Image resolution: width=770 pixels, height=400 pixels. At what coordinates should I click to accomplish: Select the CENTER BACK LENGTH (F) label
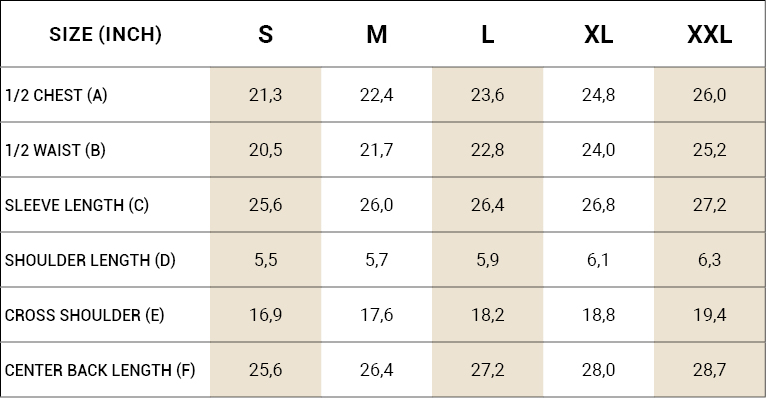point(100,371)
